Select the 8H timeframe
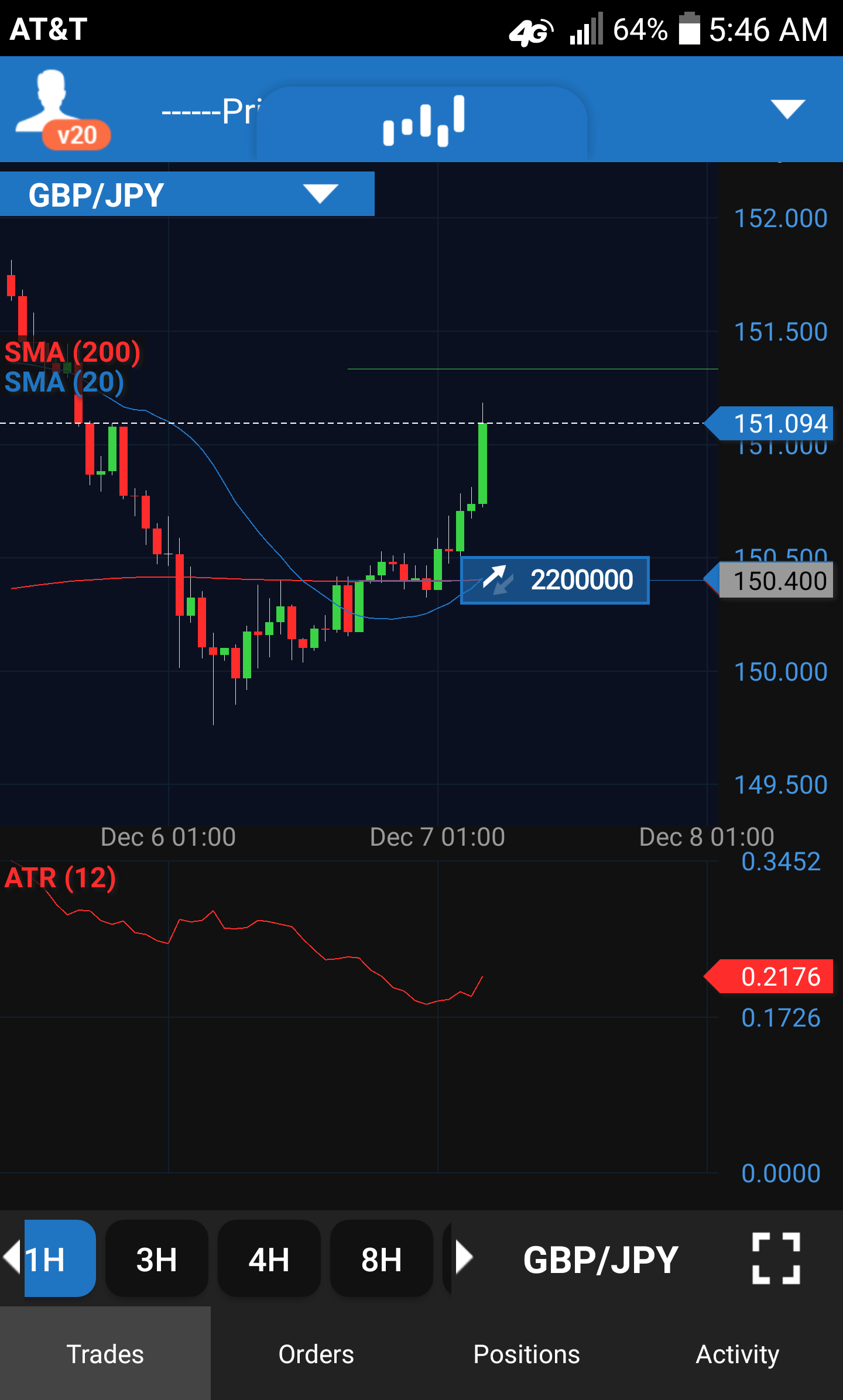Viewport: 843px width, 1400px height. pyautogui.click(x=382, y=1258)
